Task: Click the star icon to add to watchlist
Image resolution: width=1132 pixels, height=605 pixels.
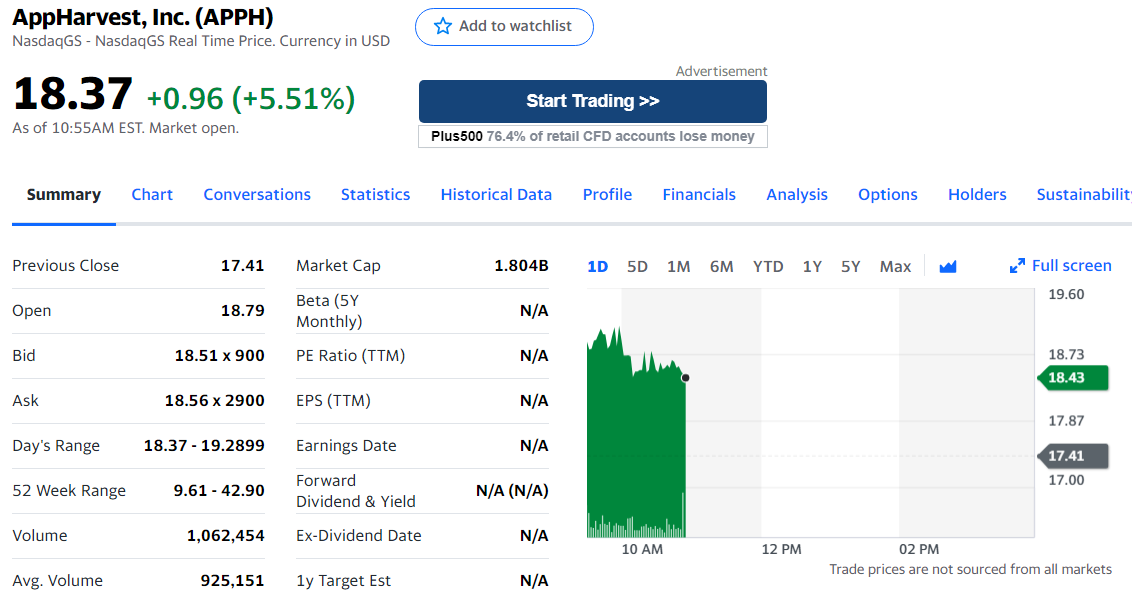Action: point(443,26)
